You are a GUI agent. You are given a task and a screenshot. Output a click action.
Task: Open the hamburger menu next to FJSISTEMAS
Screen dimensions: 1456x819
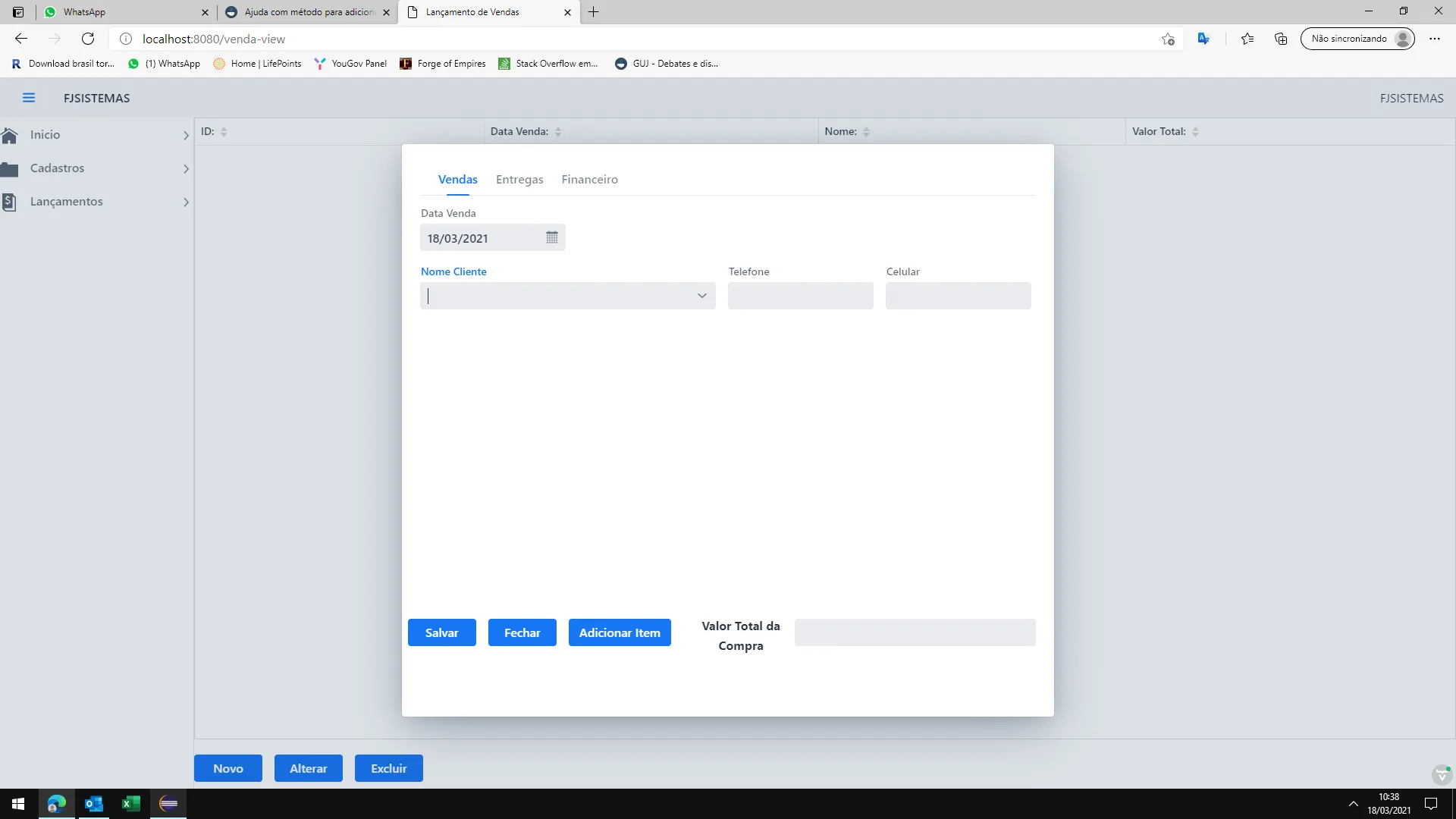29,98
